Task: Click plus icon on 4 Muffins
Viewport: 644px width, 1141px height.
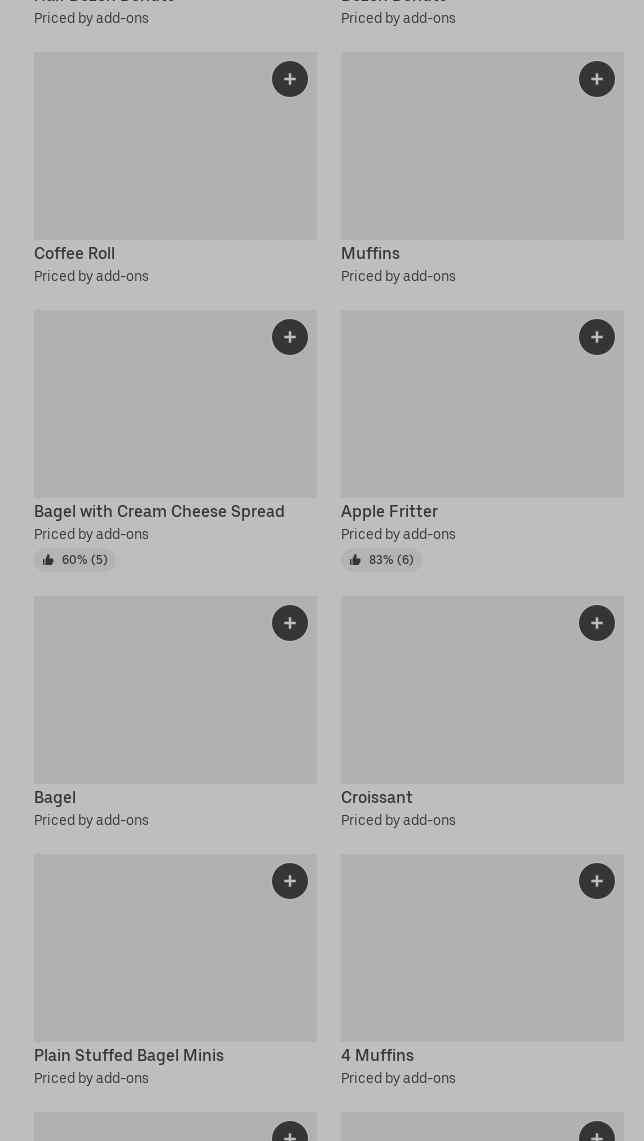Action: click(x=597, y=881)
